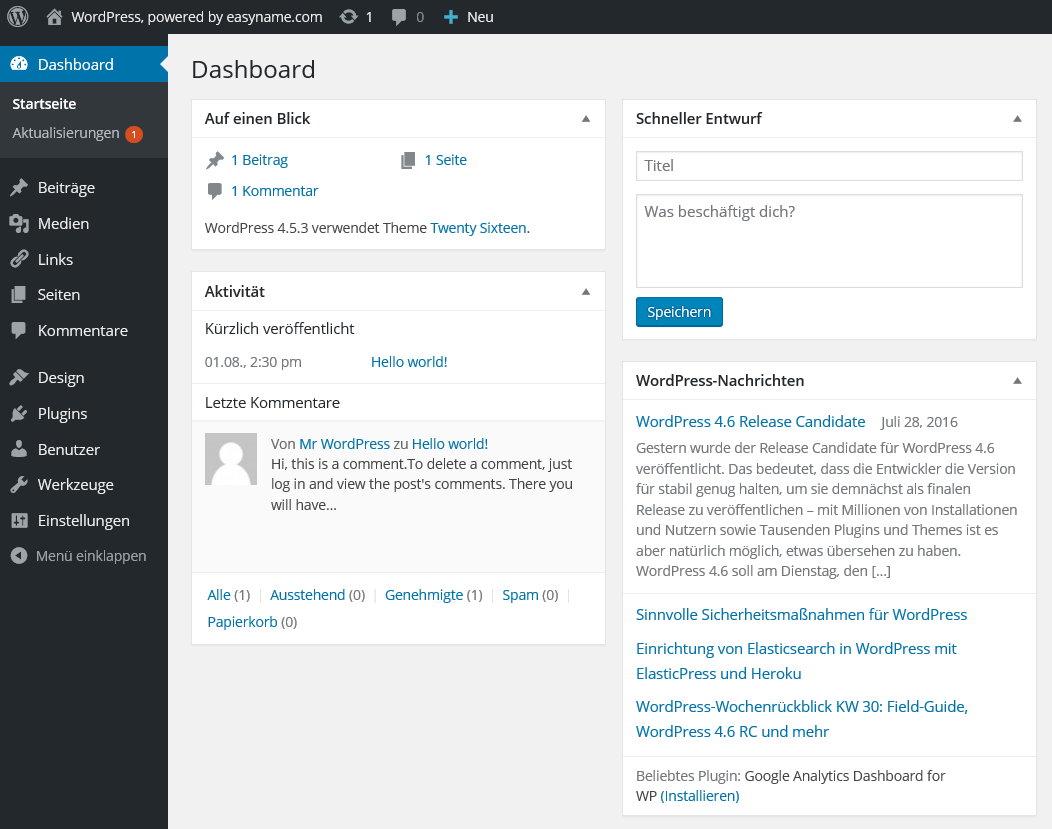This screenshot has width=1052, height=829.
Task: Click the Kommentare bubble icon in sidebar
Action: [x=19, y=330]
